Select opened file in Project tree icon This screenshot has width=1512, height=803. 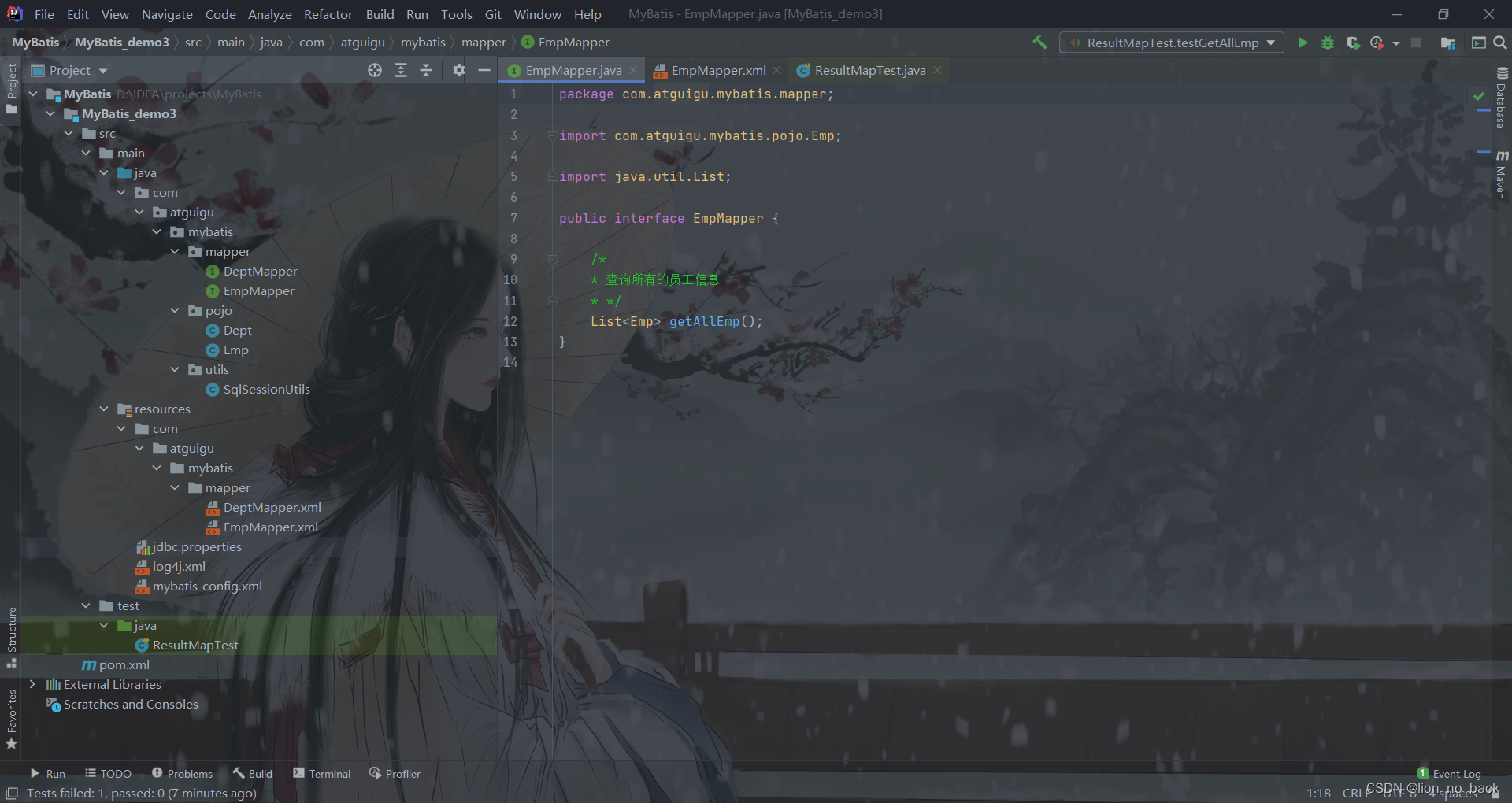(x=375, y=70)
